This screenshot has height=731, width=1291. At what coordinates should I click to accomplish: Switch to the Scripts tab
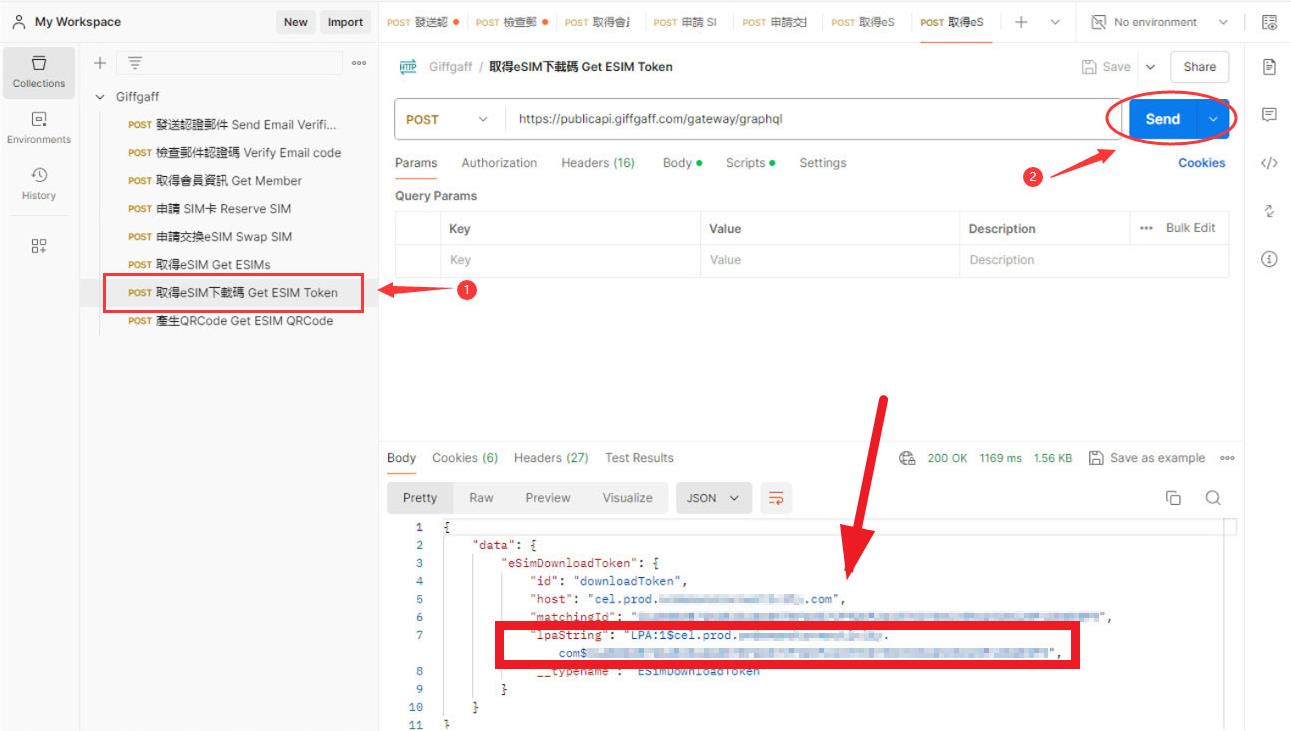(x=750, y=163)
